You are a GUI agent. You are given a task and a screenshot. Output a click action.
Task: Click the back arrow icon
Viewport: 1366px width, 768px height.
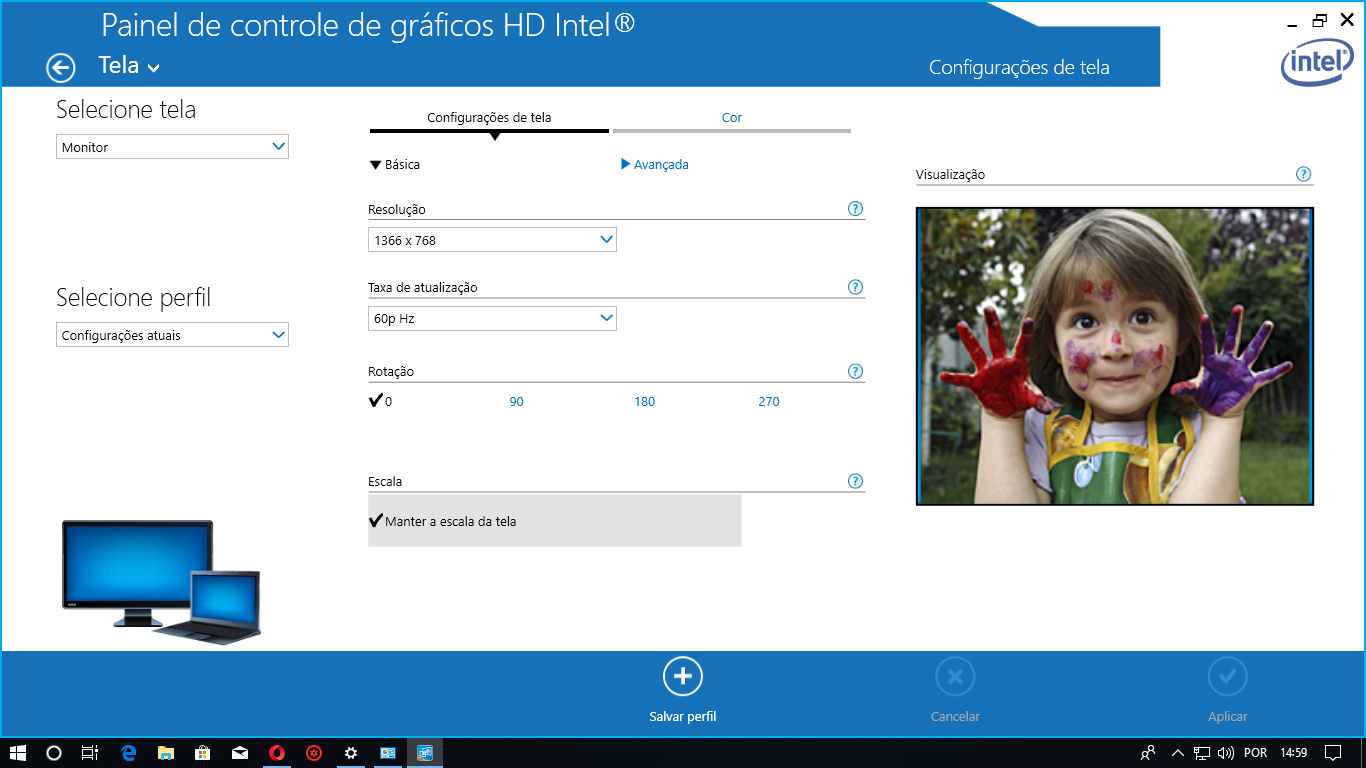pos(61,67)
